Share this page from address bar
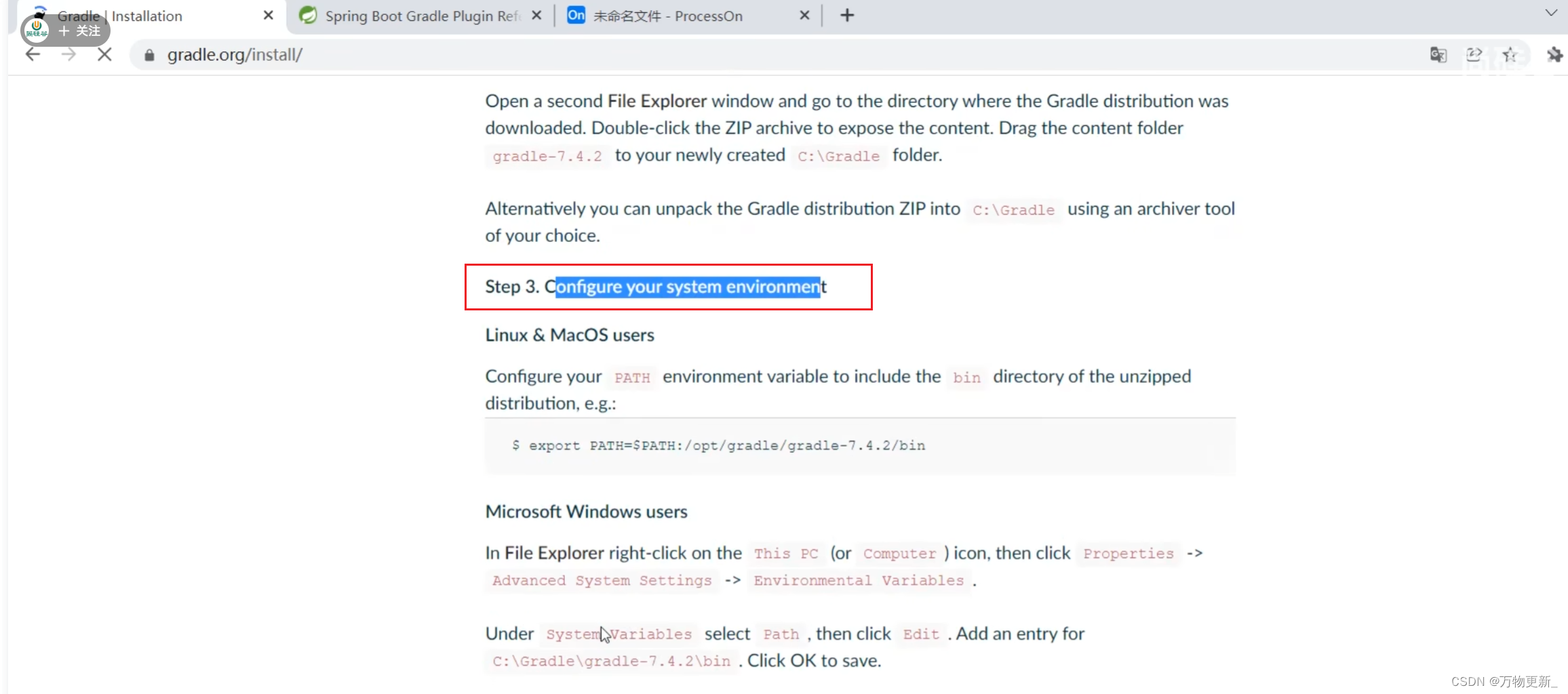This screenshot has height=694, width=1568. pos(1474,55)
